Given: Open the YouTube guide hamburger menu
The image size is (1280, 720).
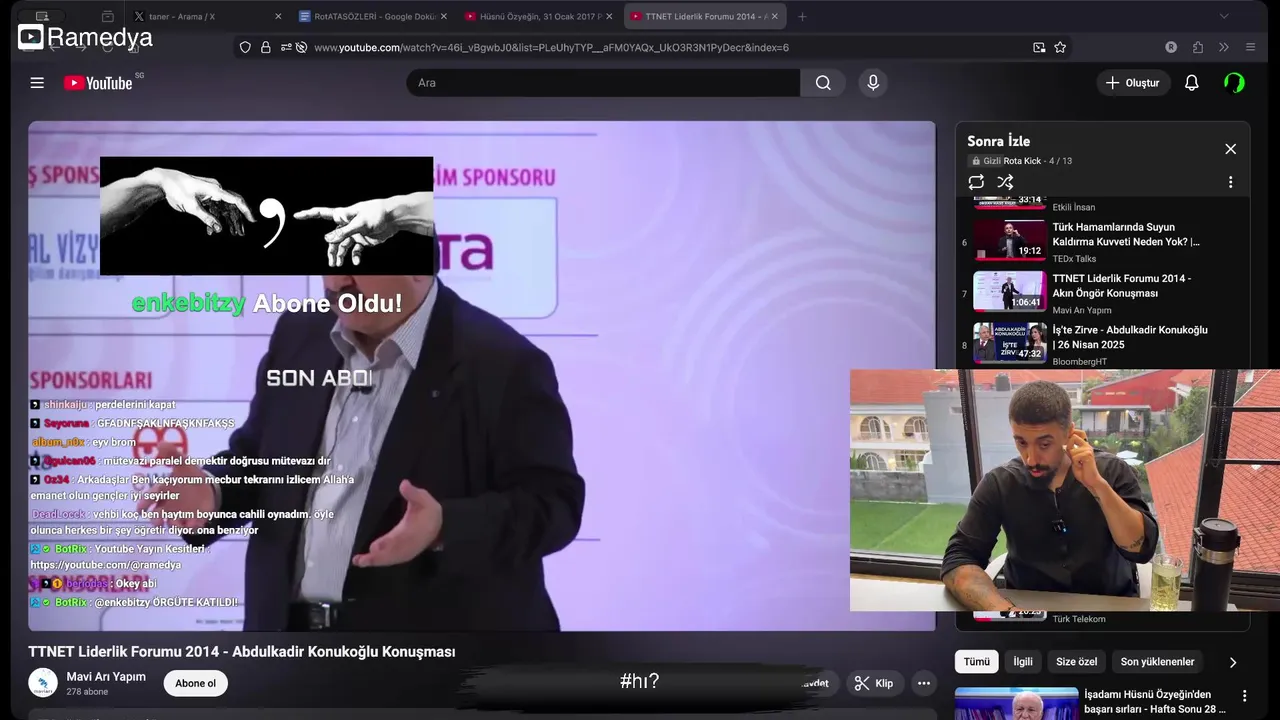Looking at the screenshot, I should click(x=37, y=83).
